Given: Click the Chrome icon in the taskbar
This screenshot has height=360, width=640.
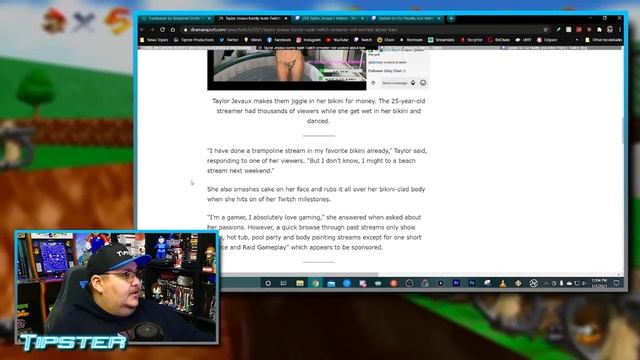Looking at the screenshot, I should [316, 283].
